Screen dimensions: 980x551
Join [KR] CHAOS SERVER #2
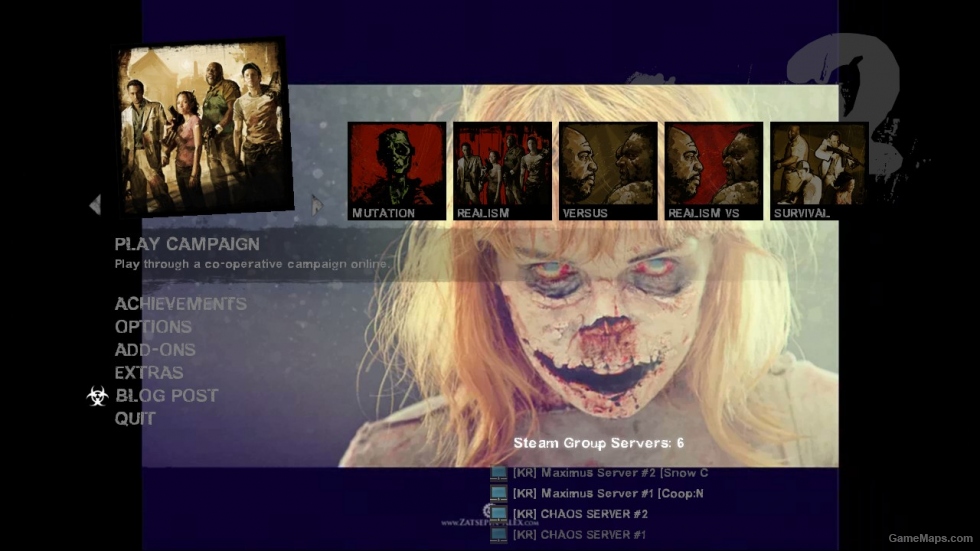580,514
